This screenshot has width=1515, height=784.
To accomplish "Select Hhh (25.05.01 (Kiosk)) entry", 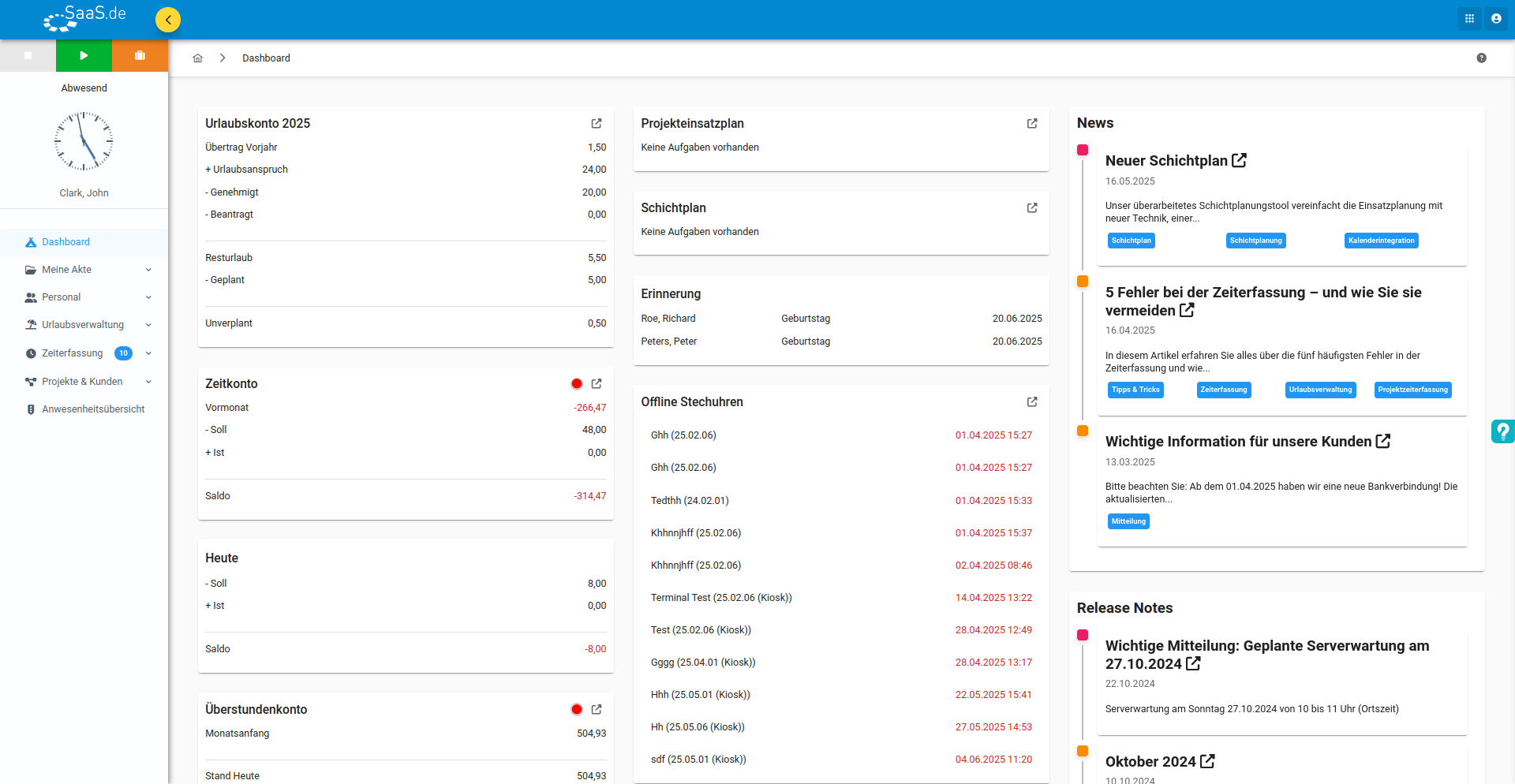I will (841, 695).
